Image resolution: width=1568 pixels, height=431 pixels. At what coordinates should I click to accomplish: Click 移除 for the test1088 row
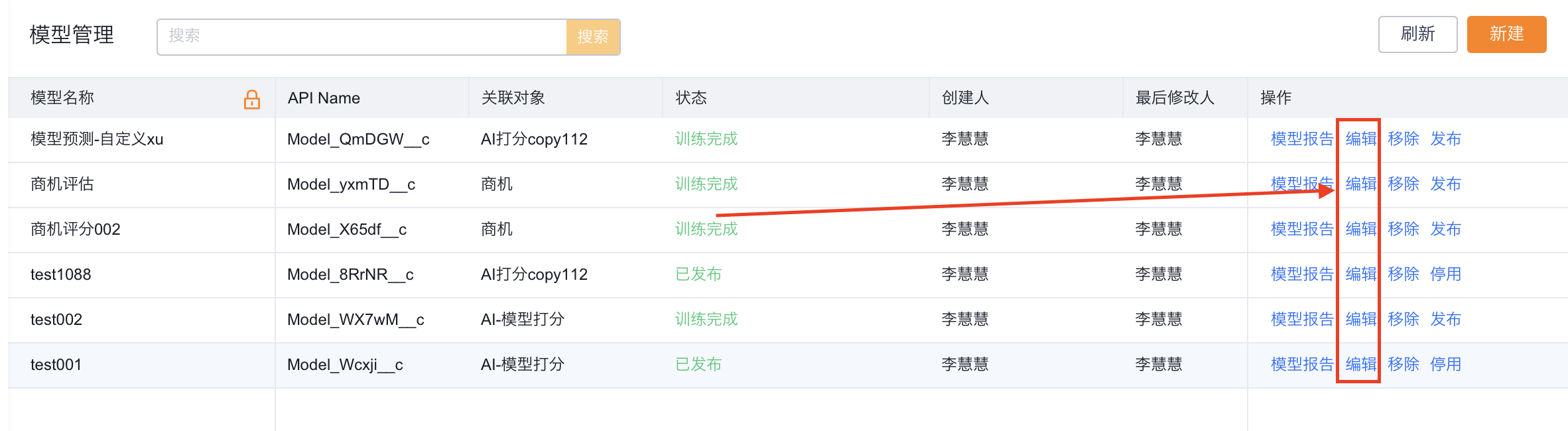click(x=1404, y=275)
